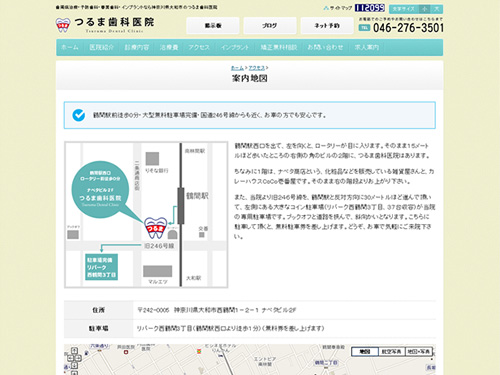The image size is (500, 375).
Task: Open 診療内容 menu item
Action: [137, 47]
